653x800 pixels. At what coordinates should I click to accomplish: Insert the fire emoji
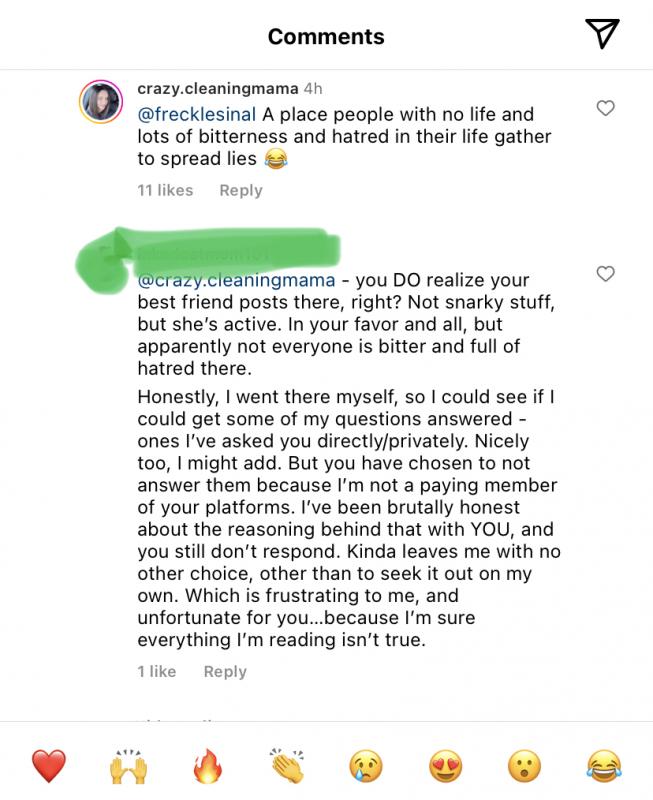208,768
